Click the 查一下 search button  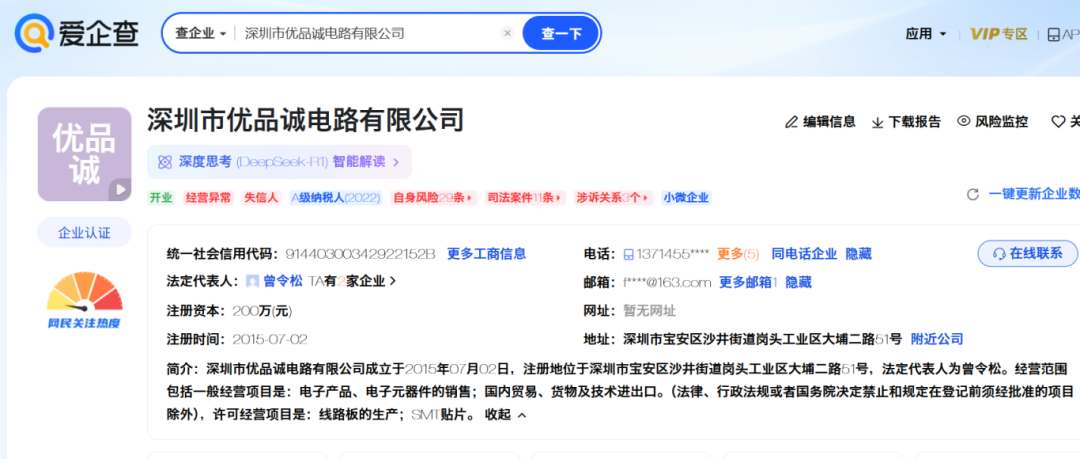[561, 33]
